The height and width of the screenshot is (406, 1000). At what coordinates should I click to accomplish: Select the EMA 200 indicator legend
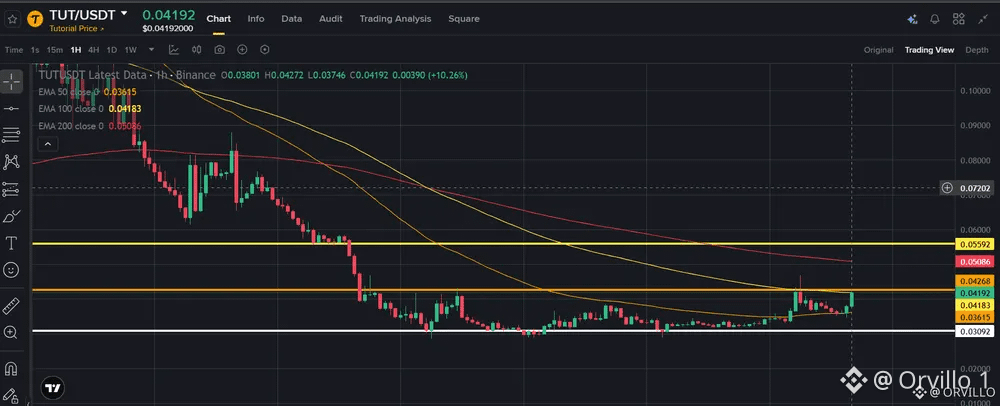(x=90, y=126)
